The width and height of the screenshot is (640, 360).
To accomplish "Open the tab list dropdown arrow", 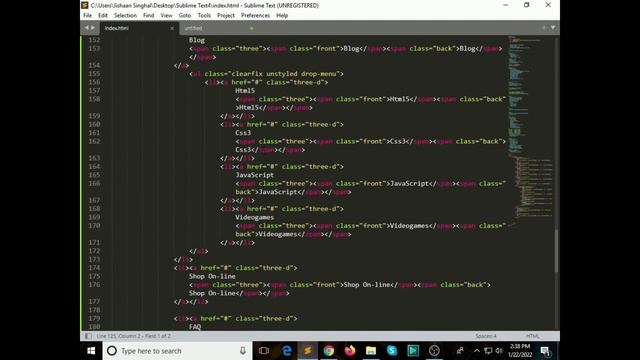I will point(553,27).
